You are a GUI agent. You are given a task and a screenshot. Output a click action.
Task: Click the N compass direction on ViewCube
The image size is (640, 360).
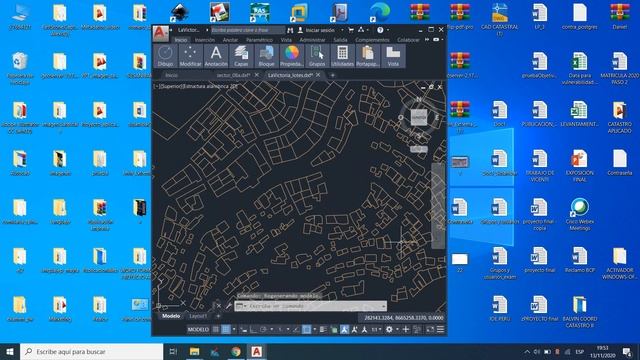pos(419,99)
